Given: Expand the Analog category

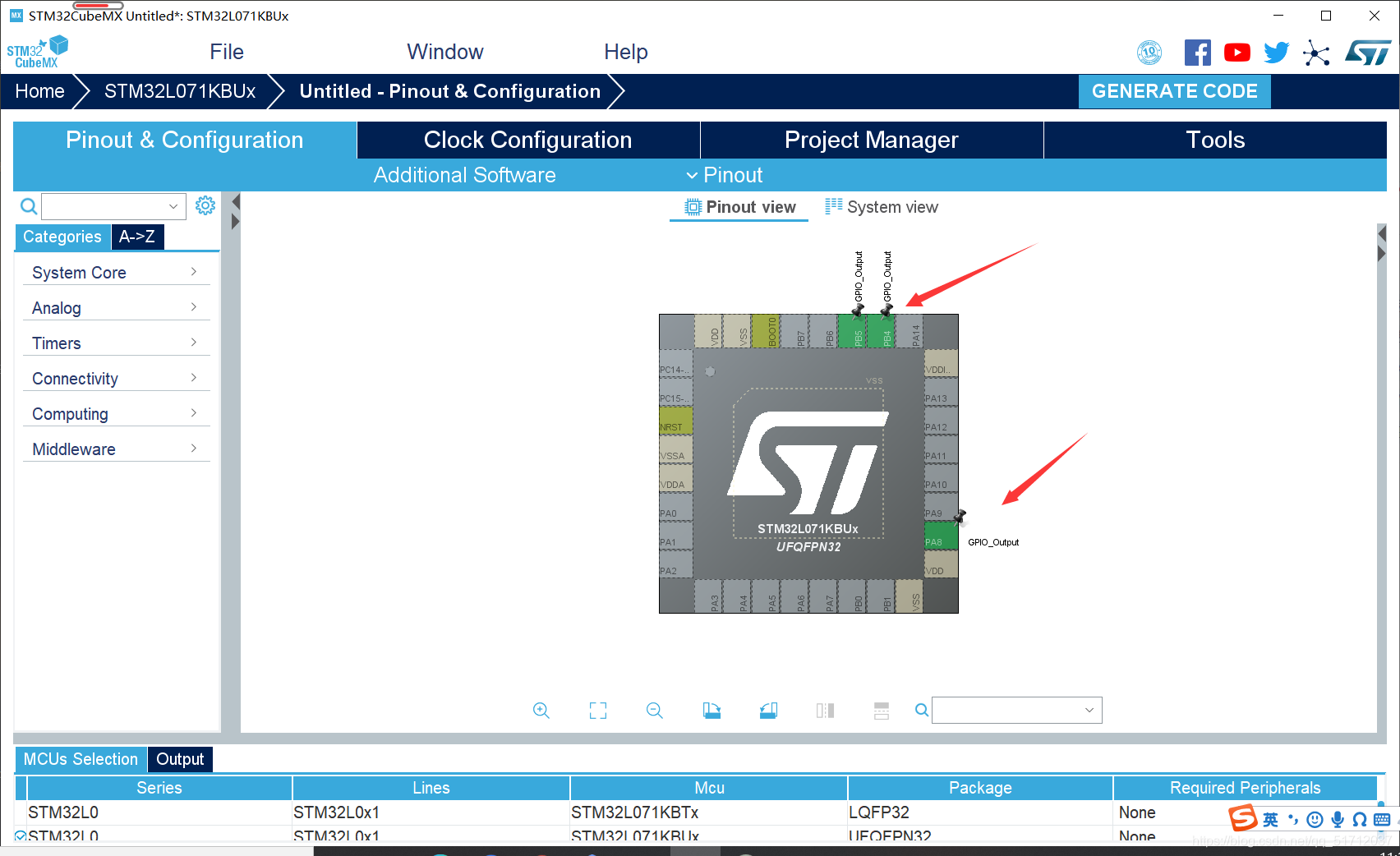Looking at the screenshot, I should click(x=116, y=307).
